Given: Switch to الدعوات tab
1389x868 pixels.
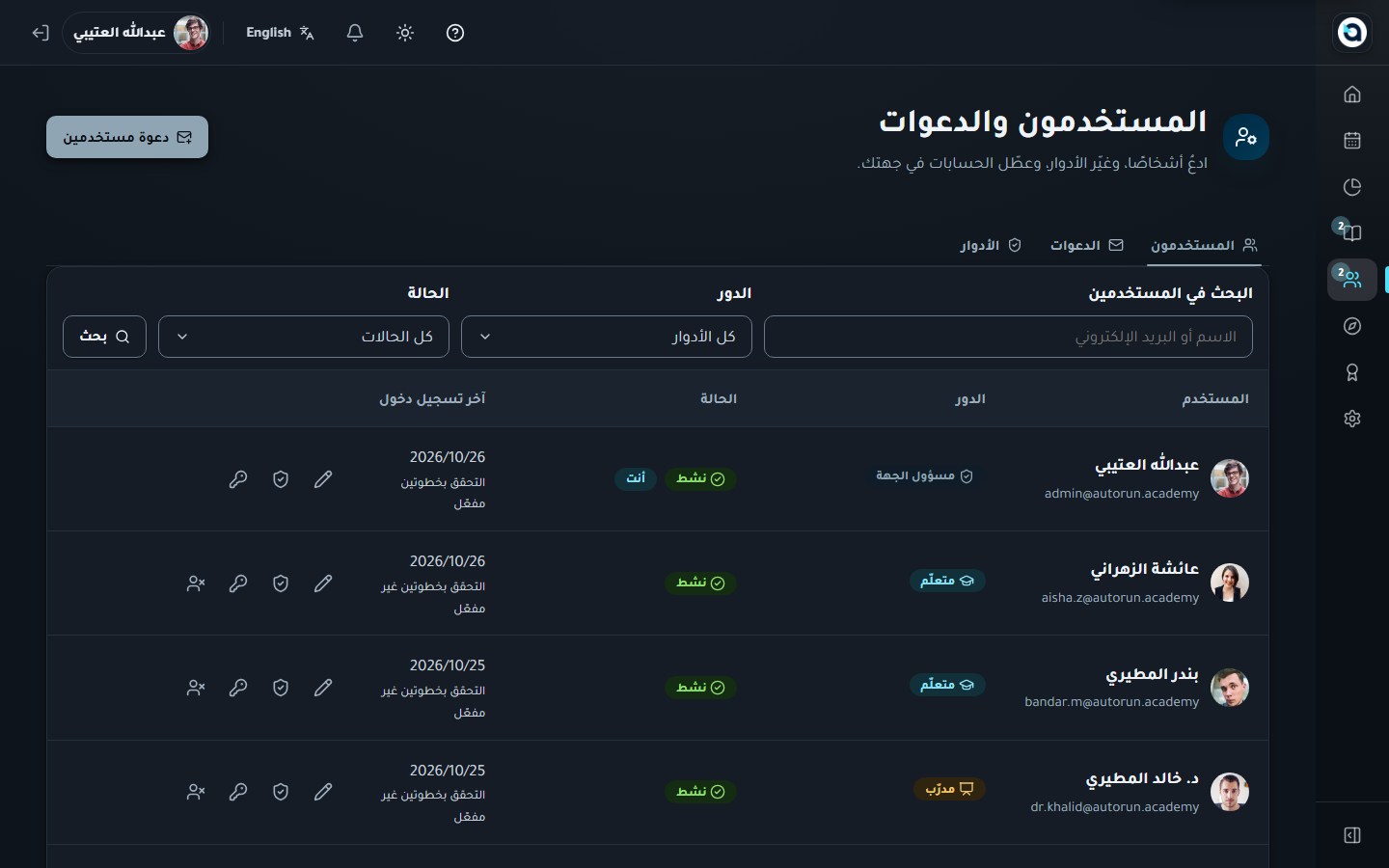Looking at the screenshot, I should point(1087,245).
